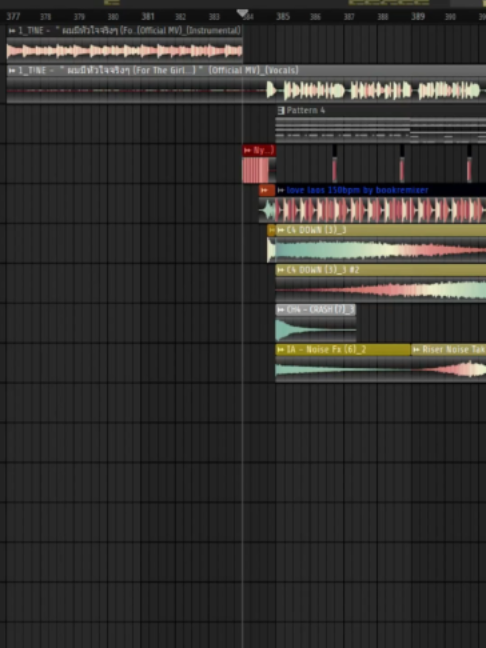Screen dimensions: 486x648
Task: Open the CH4 - CRASH (7)_3 clip menu icon
Action: (281, 310)
